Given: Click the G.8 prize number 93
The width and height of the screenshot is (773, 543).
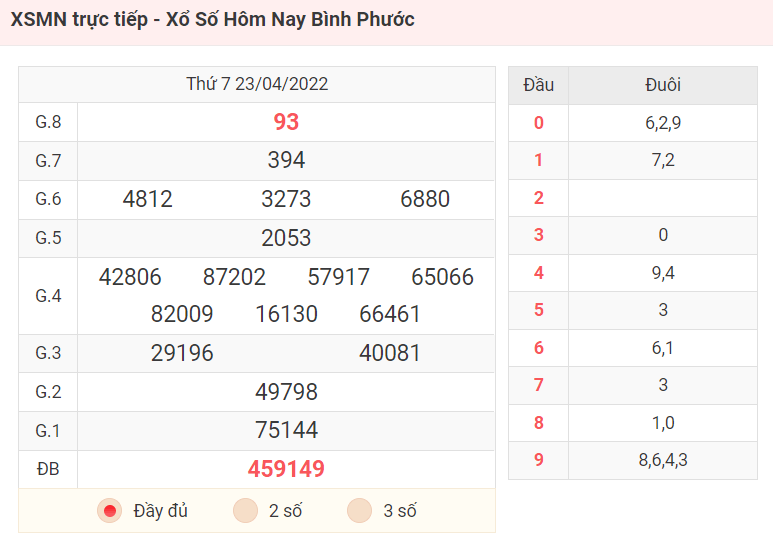Looking at the screenshot, I should click(286, 122).
